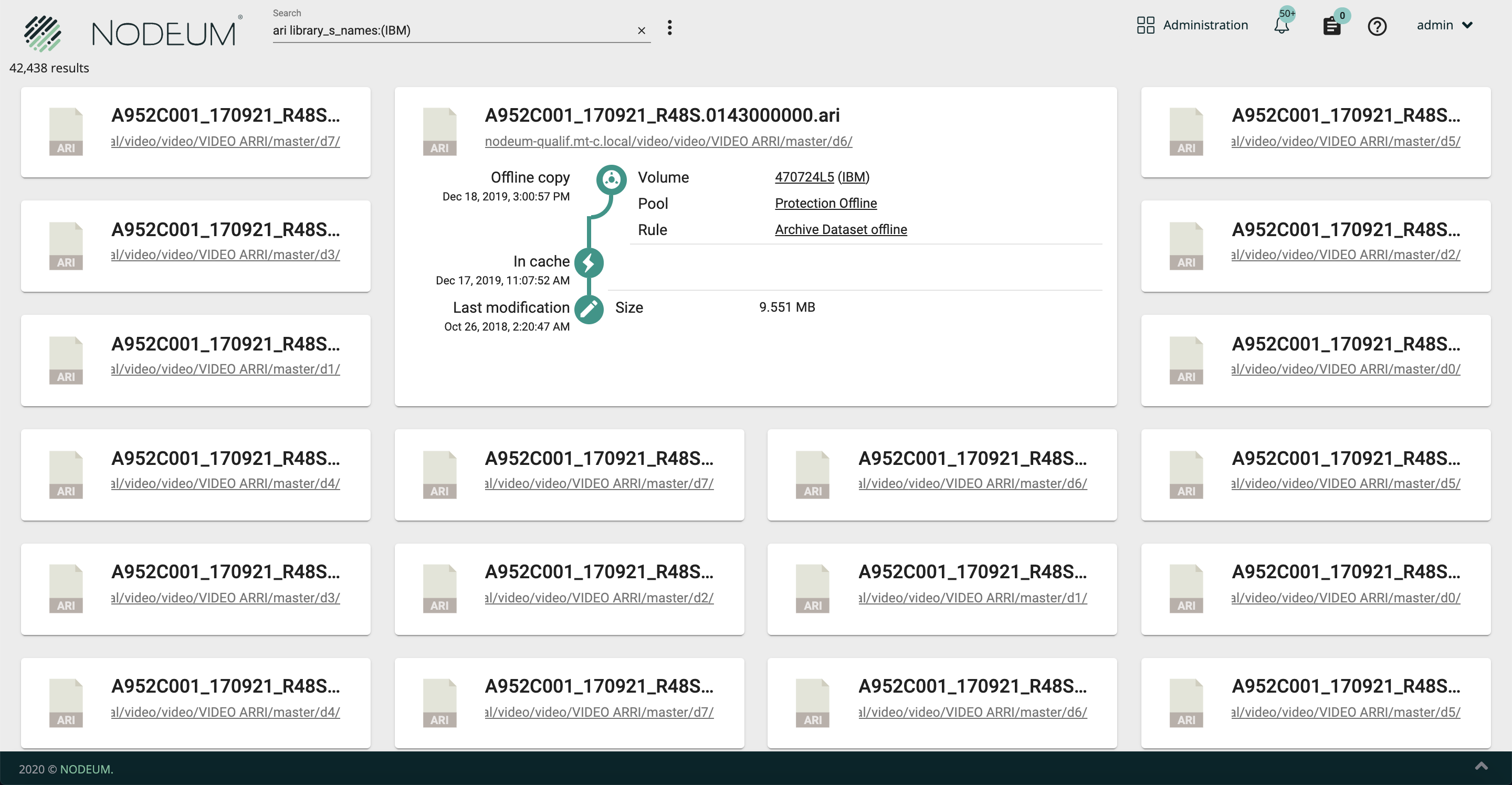
Task: Select the Offline copy tape icon
Action: (x=611, y=179)
